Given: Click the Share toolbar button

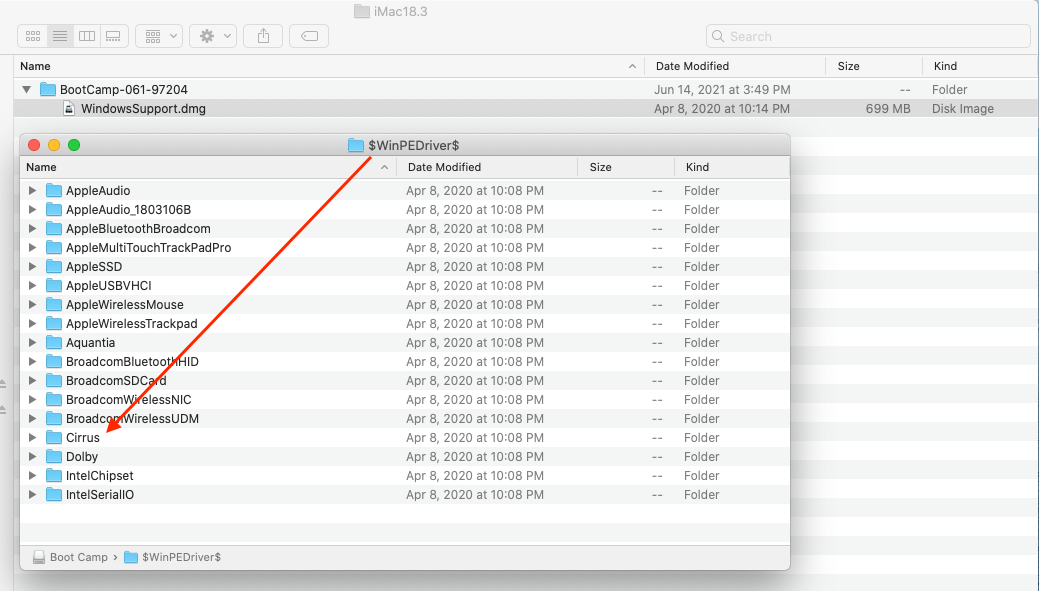Looking at the screenshot, I should 263,36.
